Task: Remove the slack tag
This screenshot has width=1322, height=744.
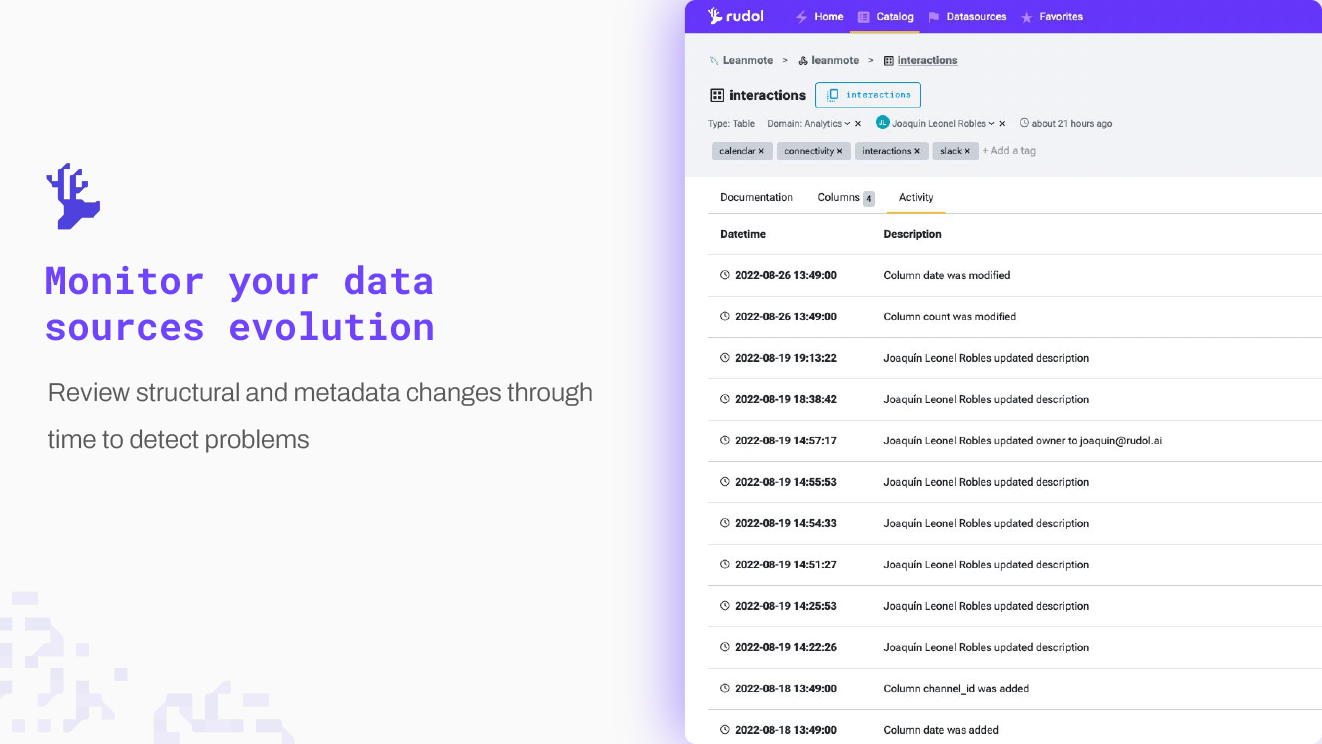Action: pos(967,152)
